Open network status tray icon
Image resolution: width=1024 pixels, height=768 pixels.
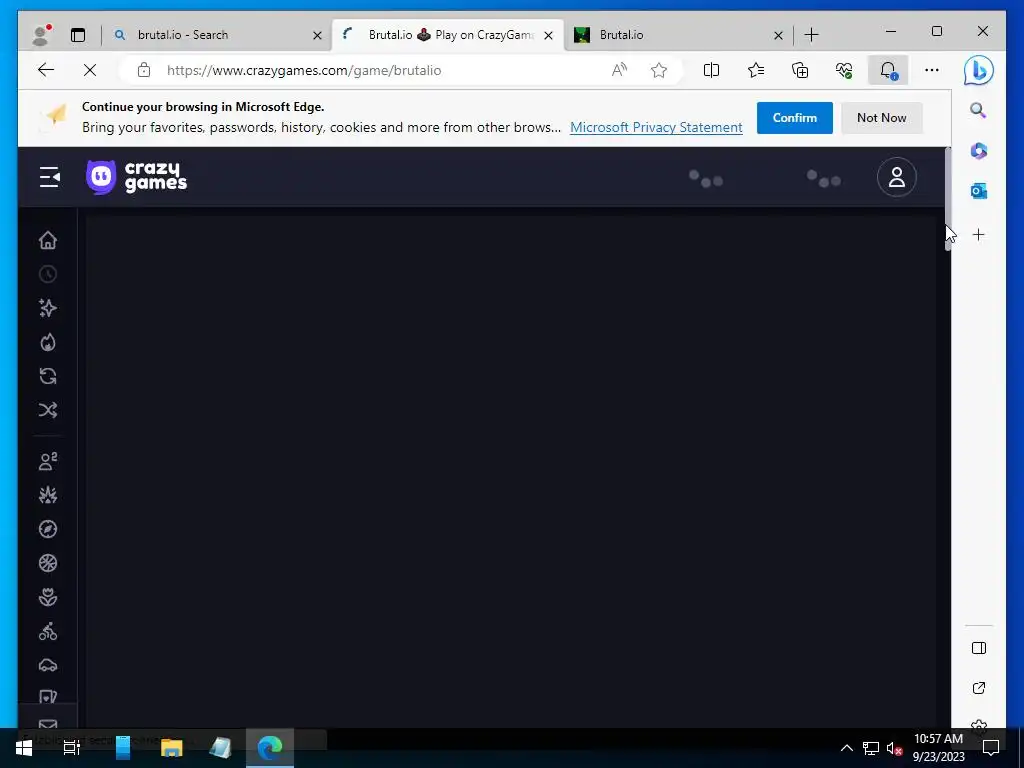pyautogui.click(x=871, y=748)
